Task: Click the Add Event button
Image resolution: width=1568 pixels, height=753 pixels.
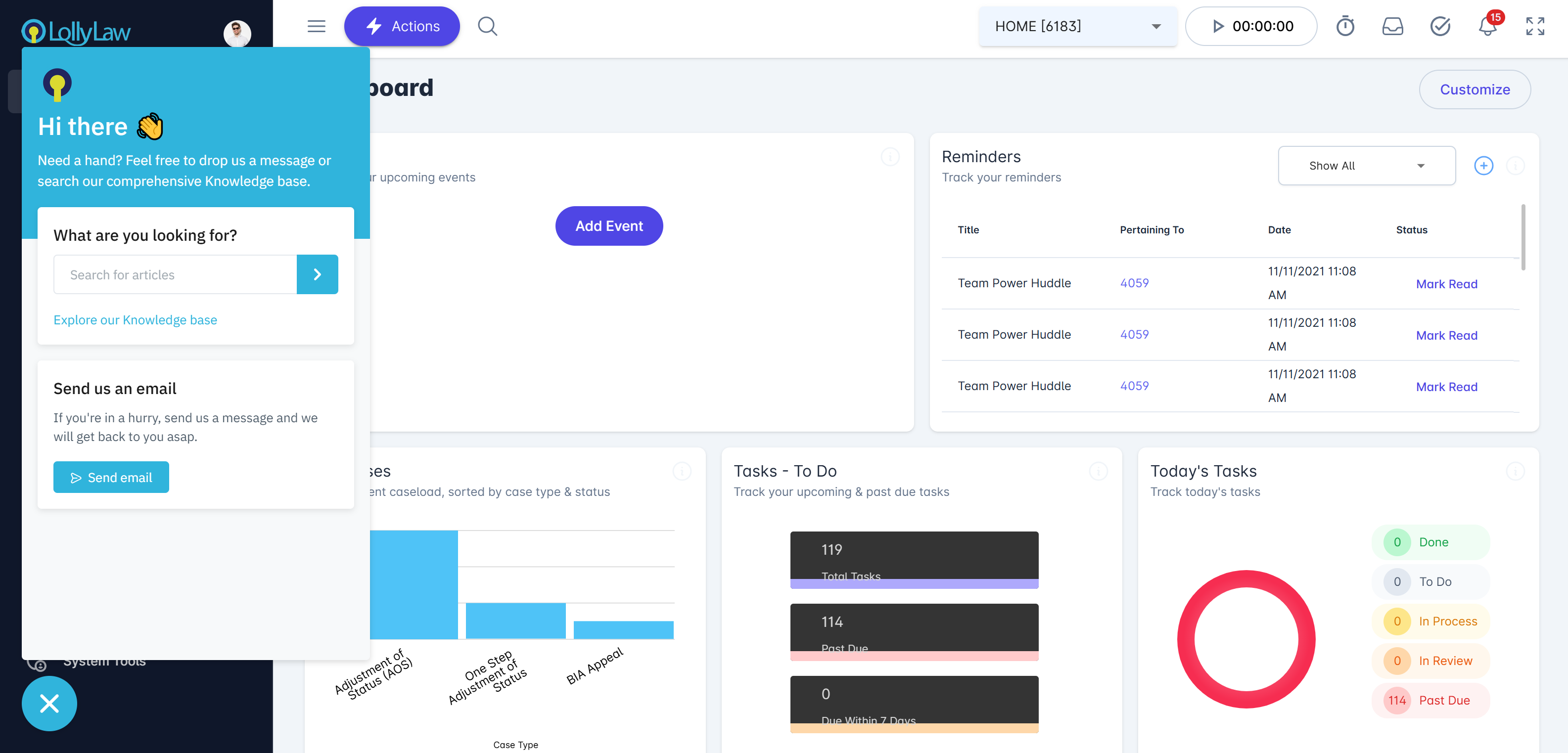Action: [609, 225]
